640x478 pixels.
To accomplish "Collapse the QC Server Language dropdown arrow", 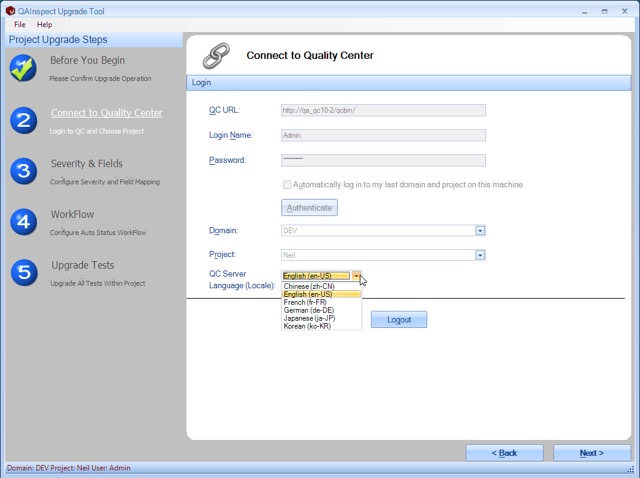I will pyautogui.click(x=356, y=276).
